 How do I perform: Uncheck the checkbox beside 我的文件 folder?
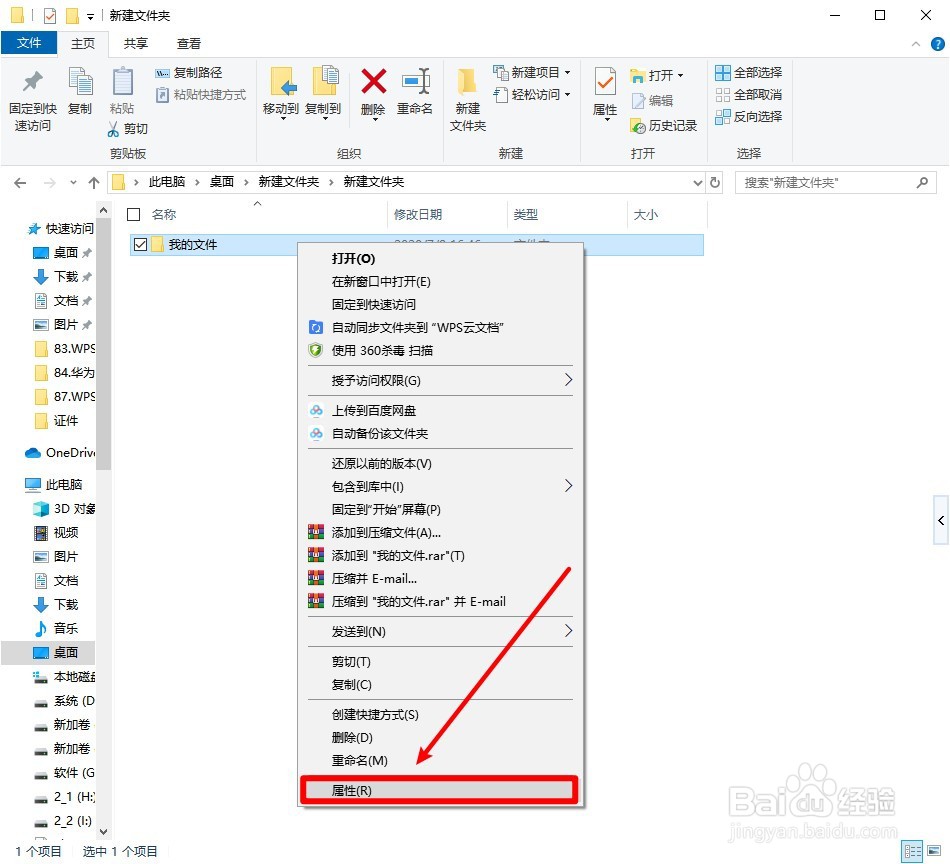139,243
